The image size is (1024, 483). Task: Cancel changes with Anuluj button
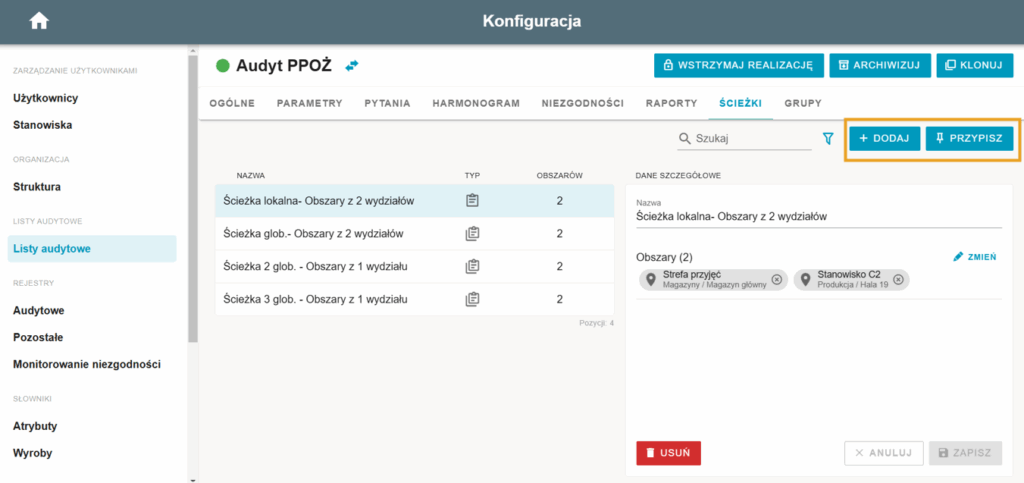884,453
